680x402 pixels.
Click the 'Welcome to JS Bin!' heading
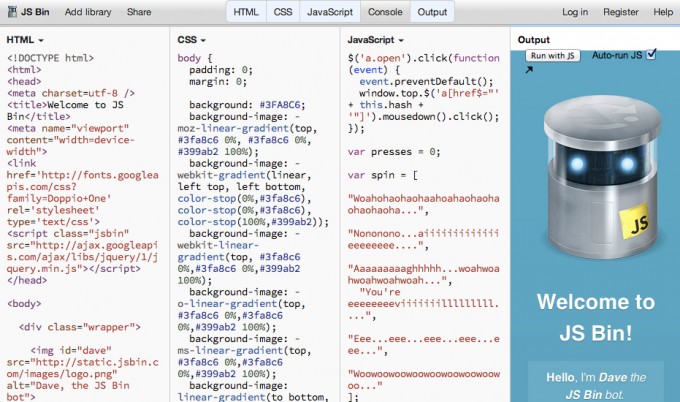tap(595, 317)
